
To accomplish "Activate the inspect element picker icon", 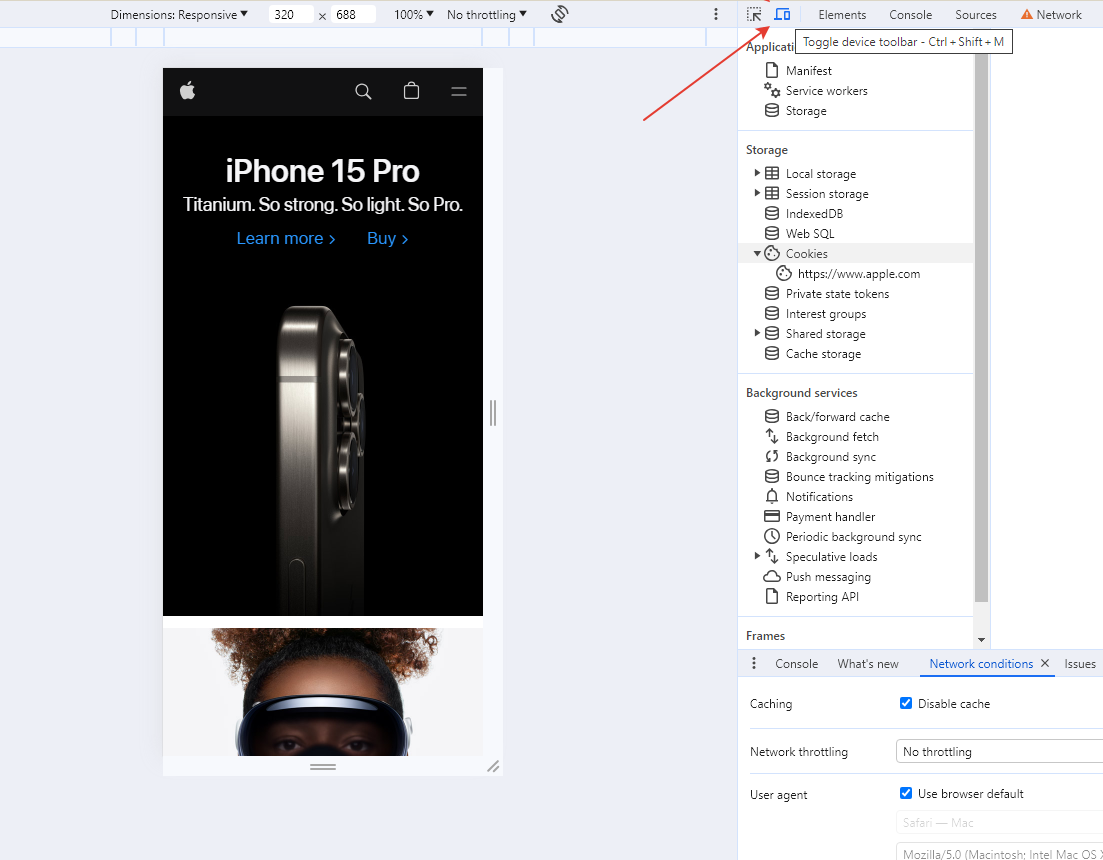I will point(754,14).
